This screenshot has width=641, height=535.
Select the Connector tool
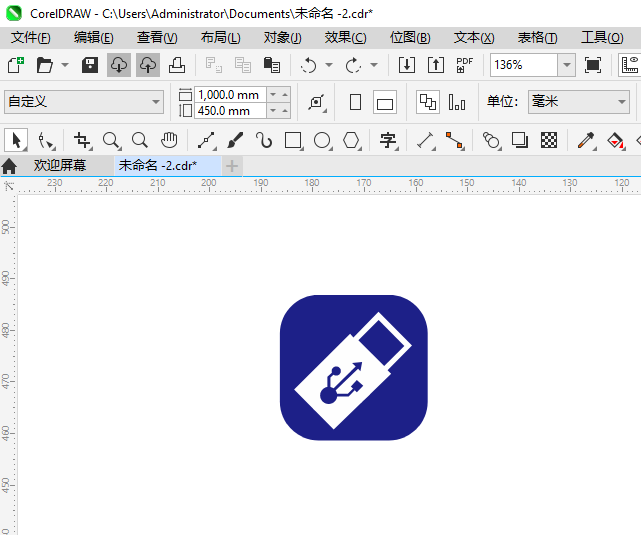455,141
